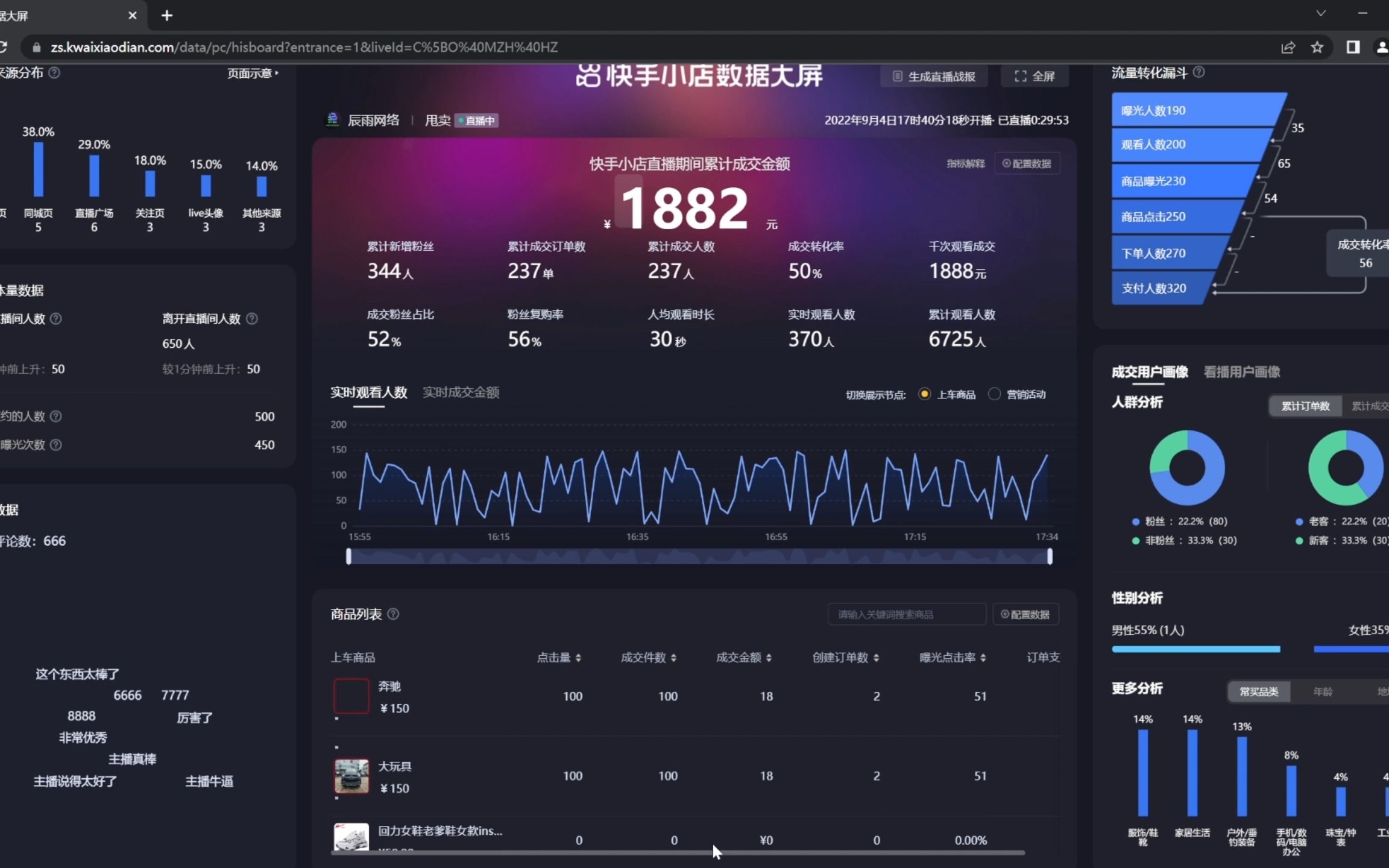Click the 大玩具 product thumbnail
The image size is (1389, 868).
(351, 776)
